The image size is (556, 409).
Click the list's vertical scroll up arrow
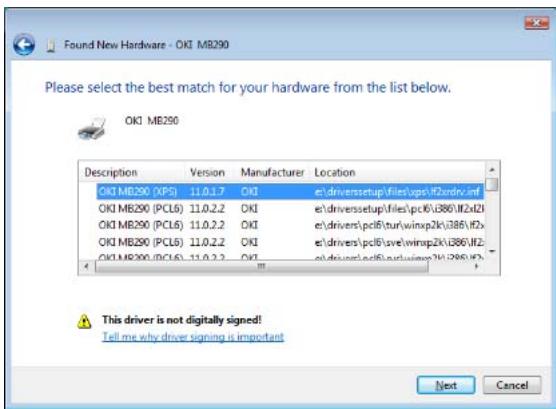492,170
